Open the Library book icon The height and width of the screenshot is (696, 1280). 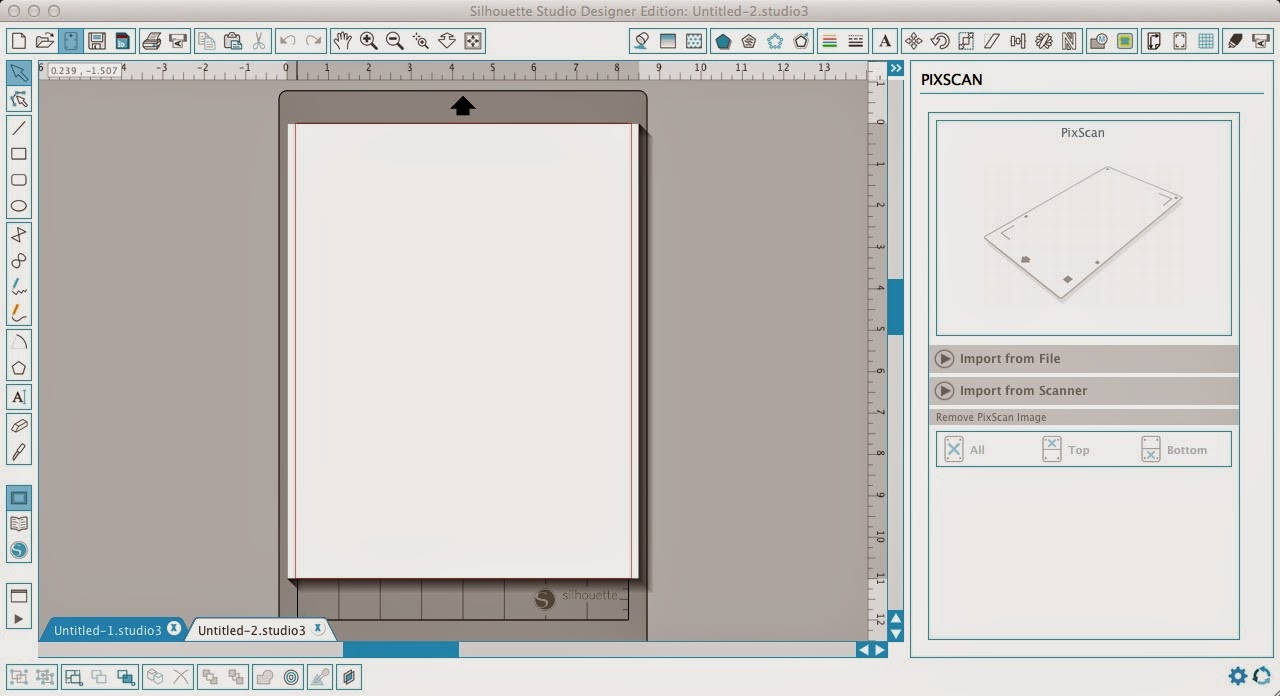pos(18,524)
